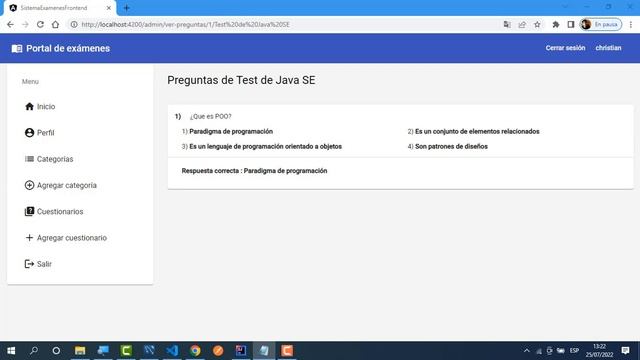Click the browser home icon
The image size is (640, 360).
55,24
